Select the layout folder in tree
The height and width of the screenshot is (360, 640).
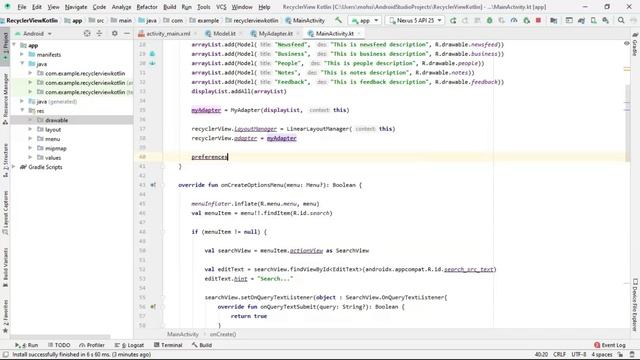[53, 129]
